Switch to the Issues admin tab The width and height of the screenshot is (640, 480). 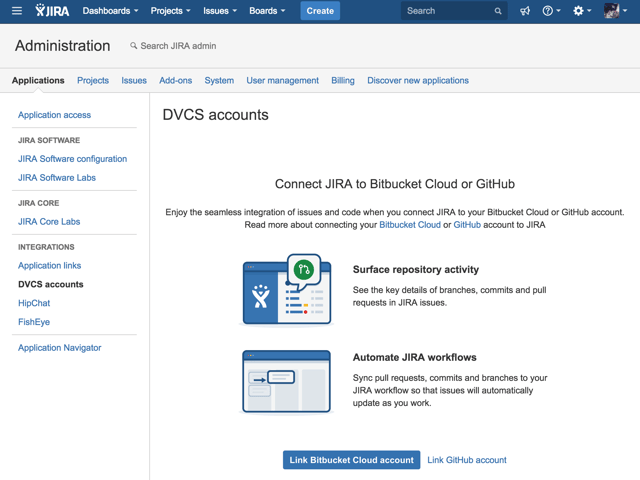[x=134, y=80]
